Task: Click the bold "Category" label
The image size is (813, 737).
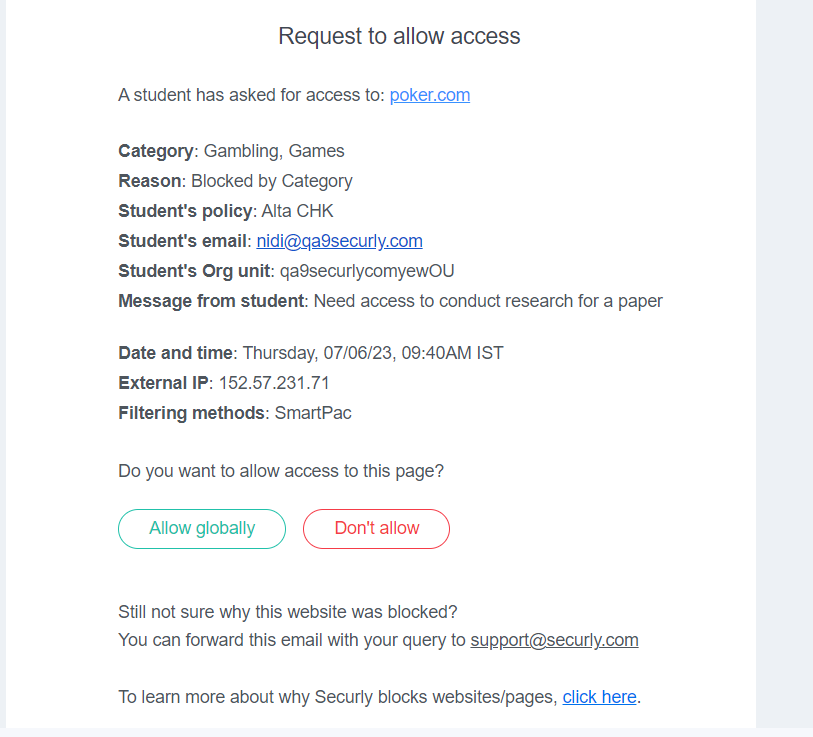Action: point(156,151)
